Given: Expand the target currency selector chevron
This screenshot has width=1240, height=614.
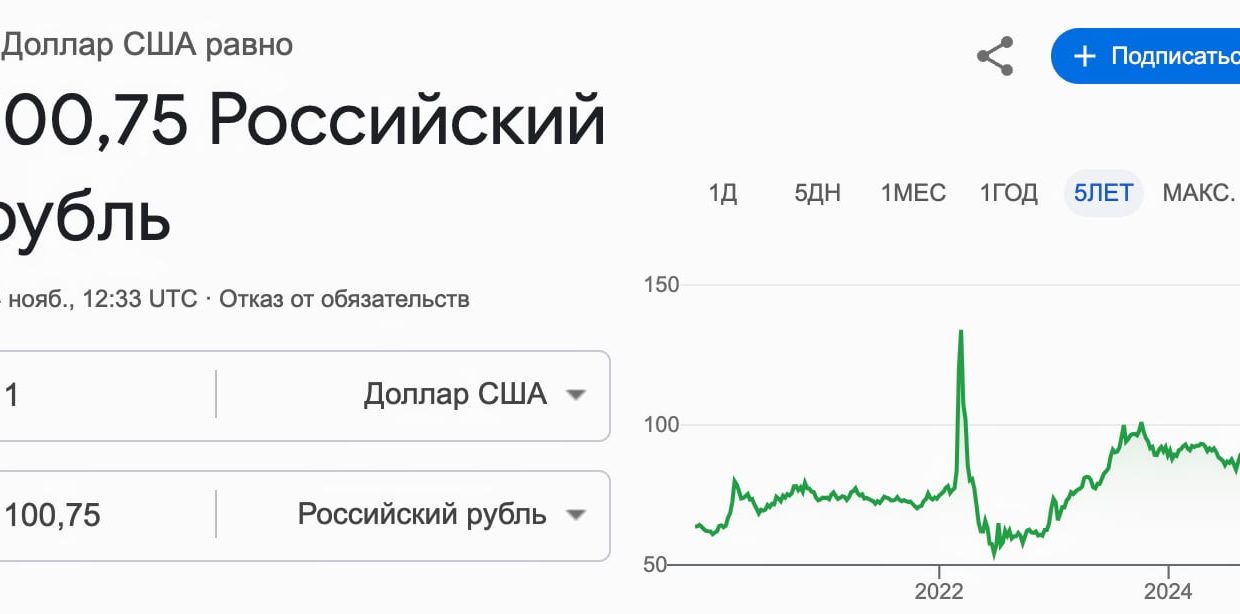Looking at the screenshot, I should point(578,515).
